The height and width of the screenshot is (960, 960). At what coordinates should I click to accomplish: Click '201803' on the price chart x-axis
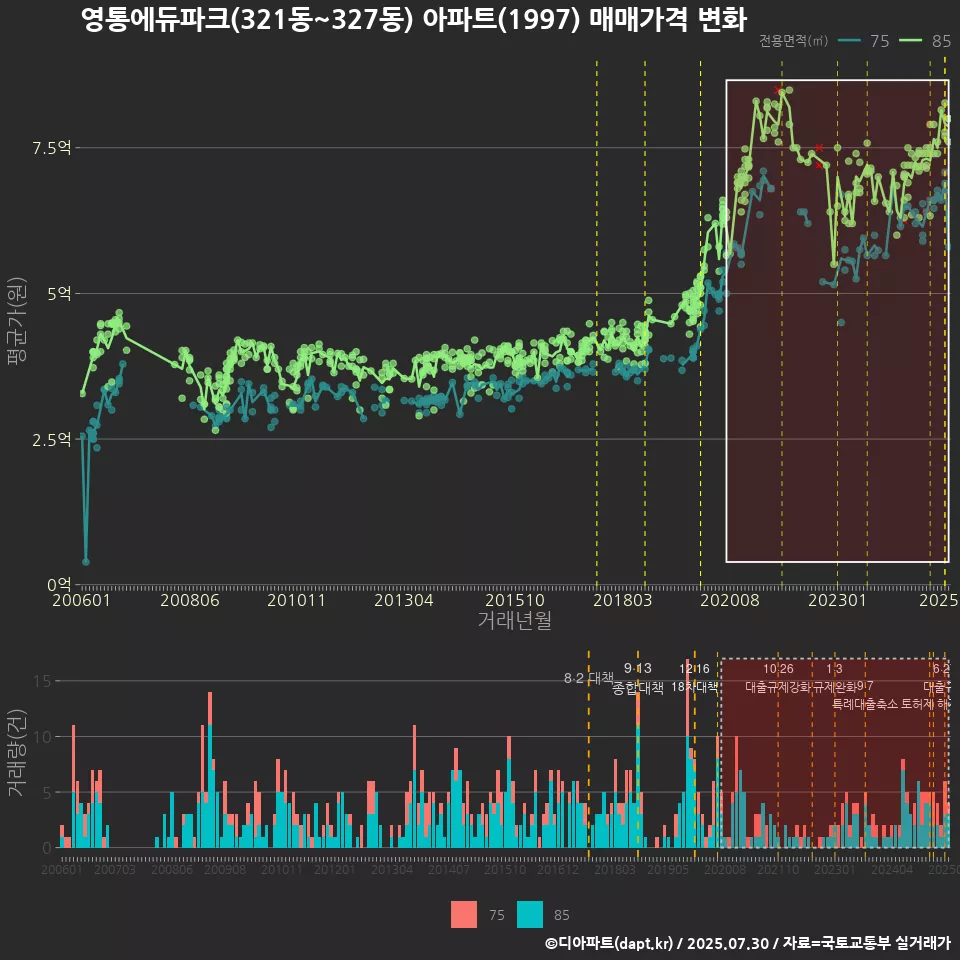623,600
